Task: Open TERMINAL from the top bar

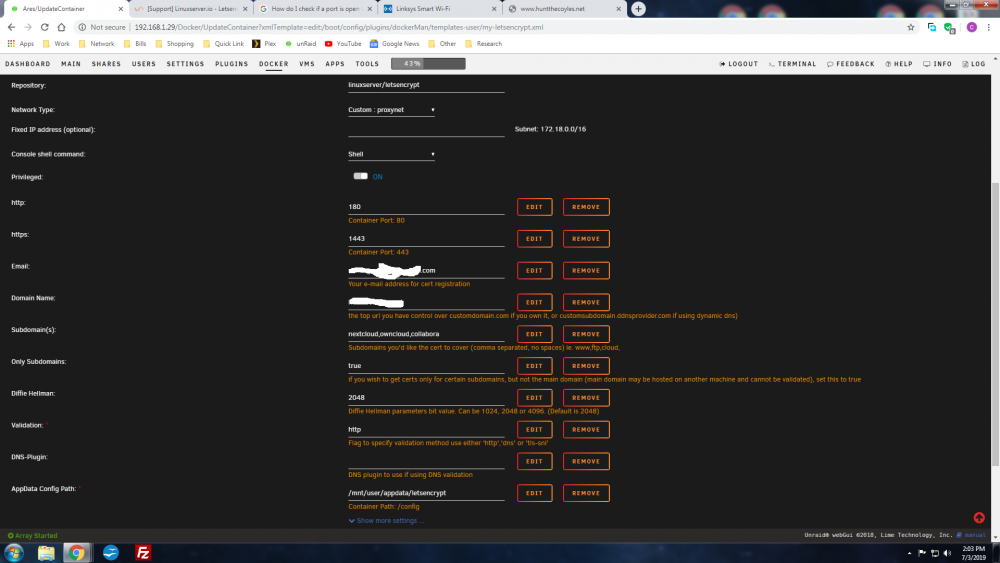Action: coord(792,64)
